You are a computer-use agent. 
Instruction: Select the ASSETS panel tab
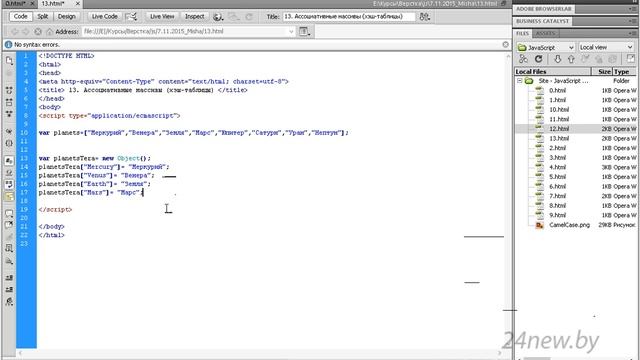point(545,33)
